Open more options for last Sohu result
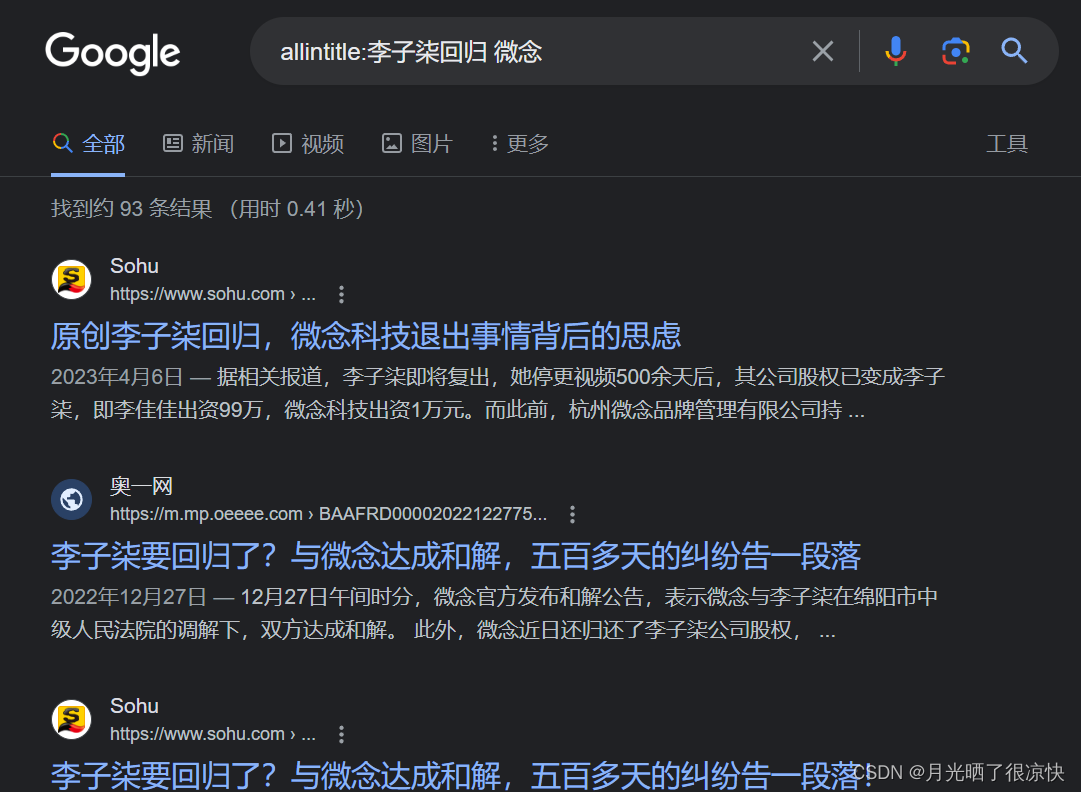1081x792 pixels. (341, 734)
